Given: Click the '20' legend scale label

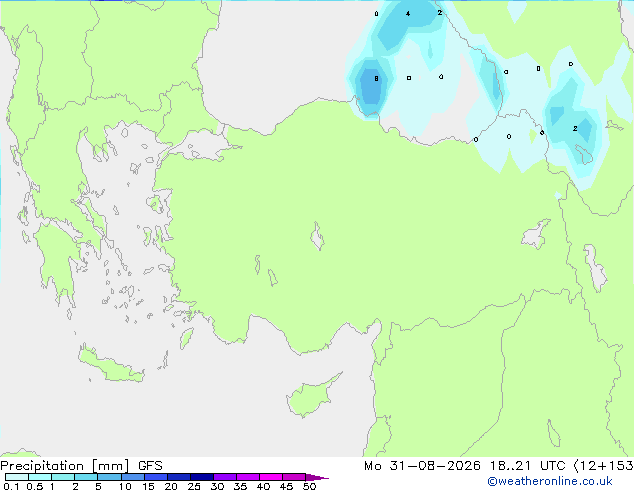Looking at the screenshot, I should [x=171, y=486].
